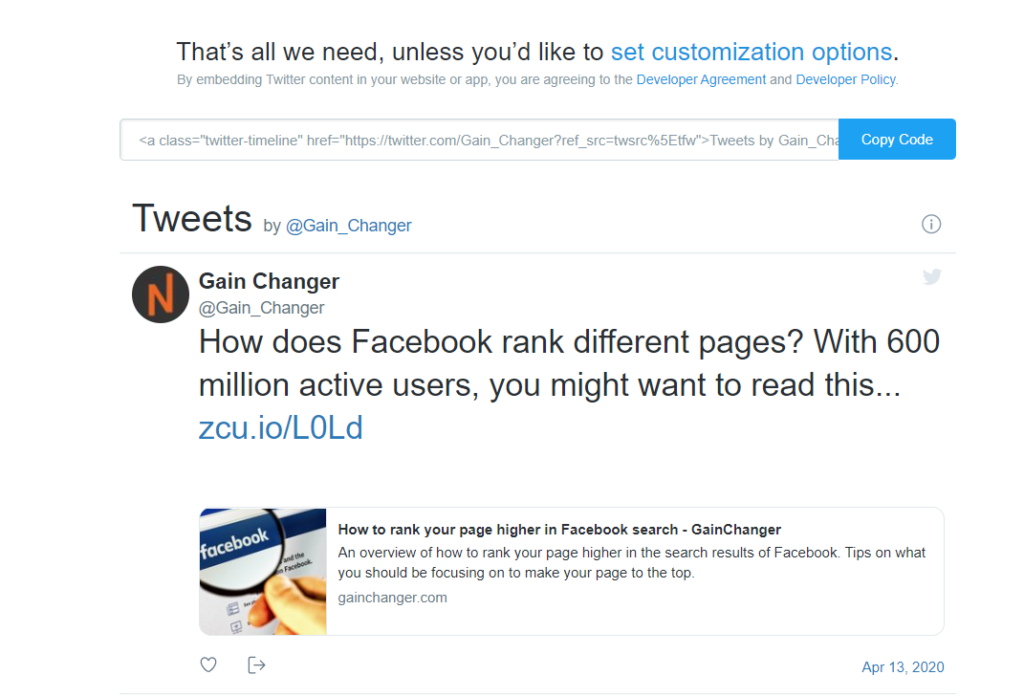The width and height of the screenshot is (1024, 697).
Task: Click the share icon below the tweet
Action: point(256,665)
